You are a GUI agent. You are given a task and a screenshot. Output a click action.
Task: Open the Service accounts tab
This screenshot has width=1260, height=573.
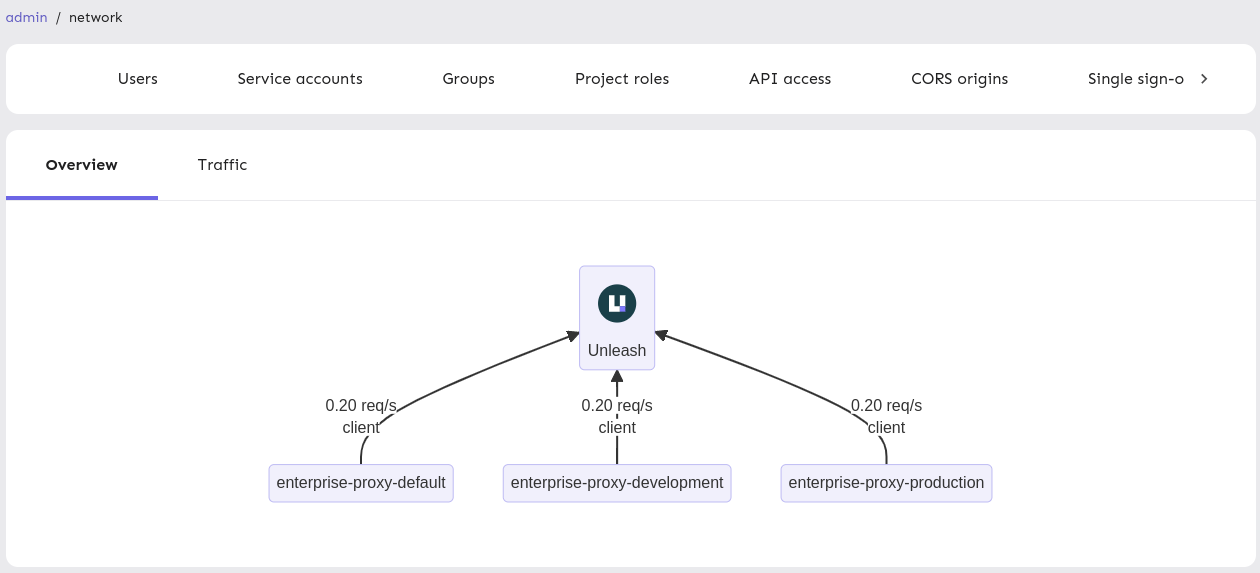pos(300,79)
